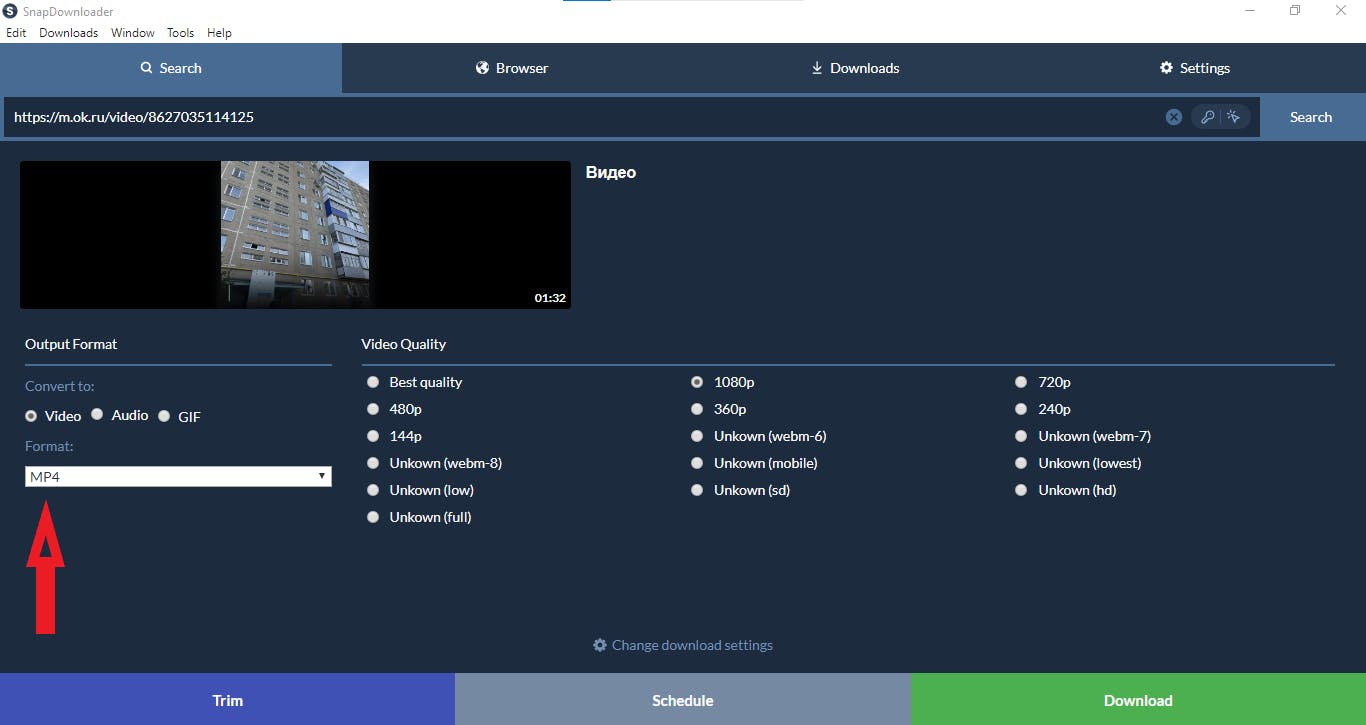Open the Help menu

coord(219,33)
